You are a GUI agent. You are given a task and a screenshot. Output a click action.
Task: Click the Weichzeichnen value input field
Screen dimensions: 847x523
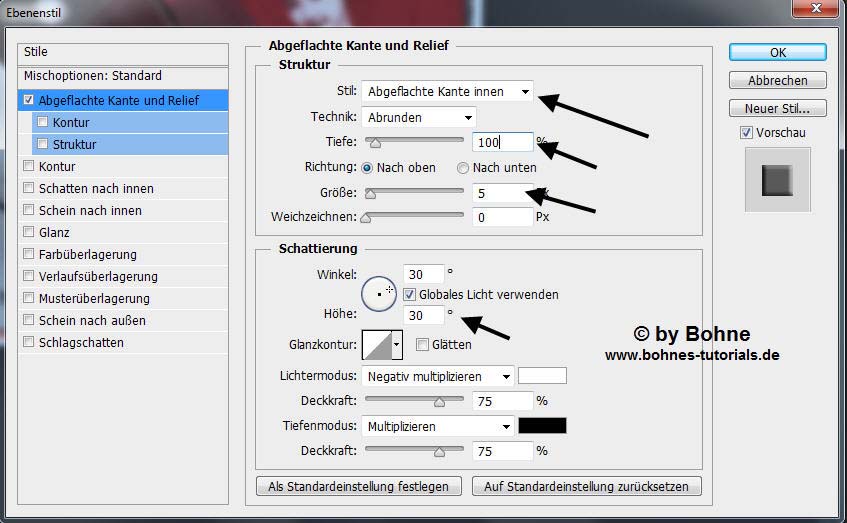(x=502, y=217)
